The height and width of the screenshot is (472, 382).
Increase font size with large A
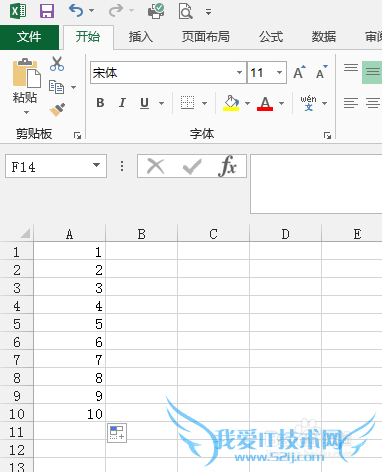pyautogui.click(x=299, y=72)
